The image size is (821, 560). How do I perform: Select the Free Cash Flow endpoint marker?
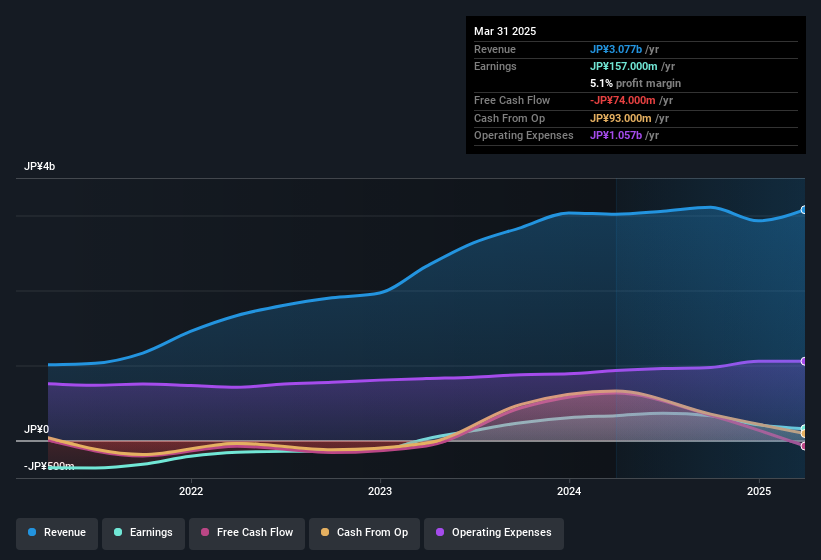click(804, 446)
